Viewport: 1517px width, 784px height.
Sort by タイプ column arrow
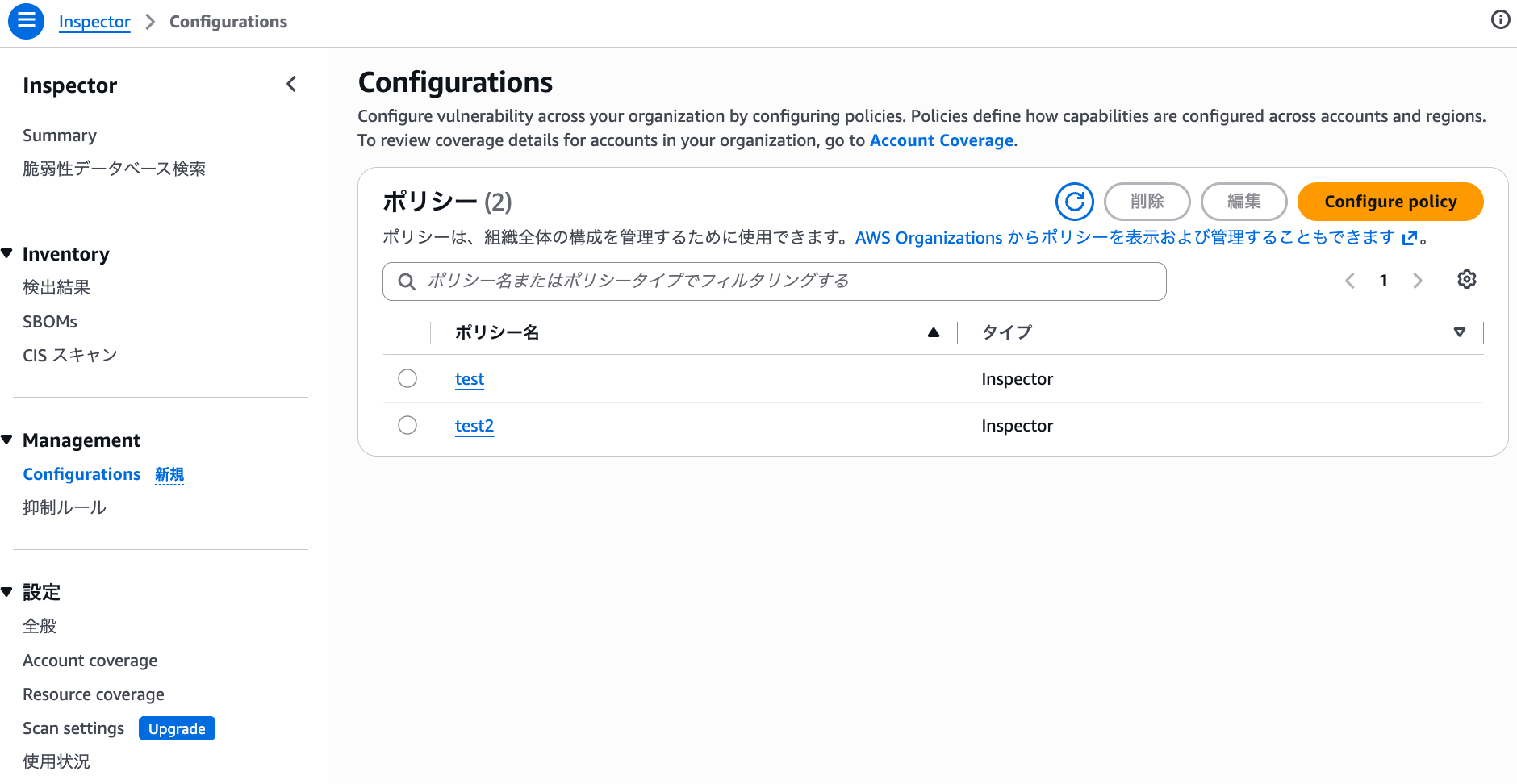pyautogui.click(x=1460, y=332)
